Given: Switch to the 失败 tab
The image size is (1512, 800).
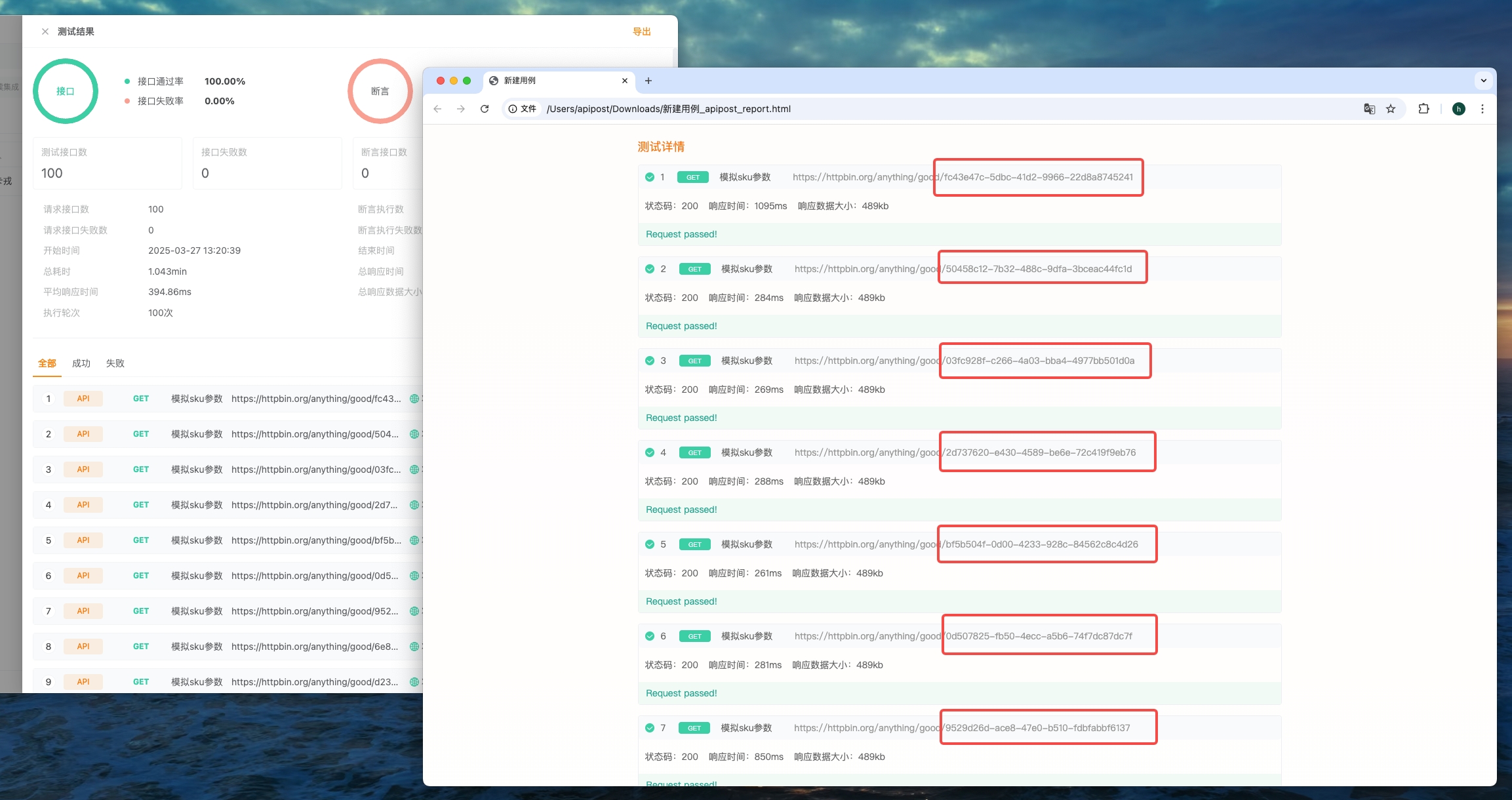Looking at the screenshot, I should point(115,363).
